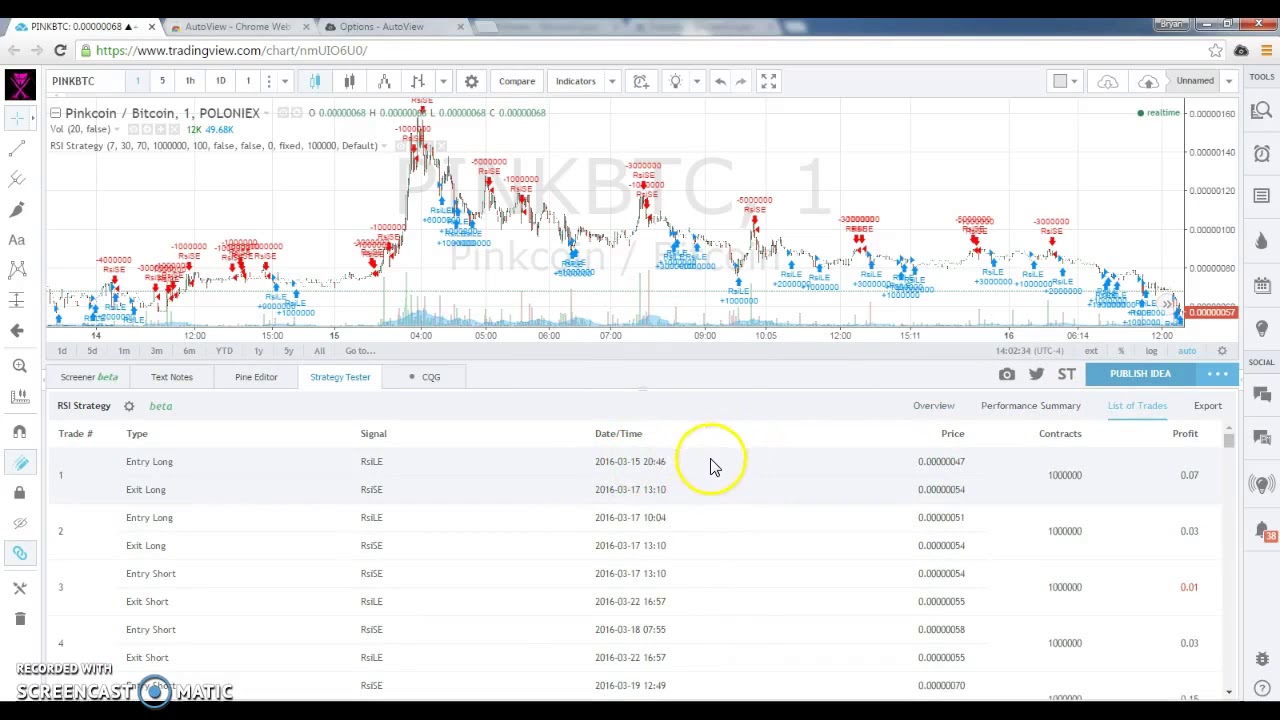The image size is (1280, 720).
Task: Expand the crosshair tool flyout arrow
Action: pos(33,119)
